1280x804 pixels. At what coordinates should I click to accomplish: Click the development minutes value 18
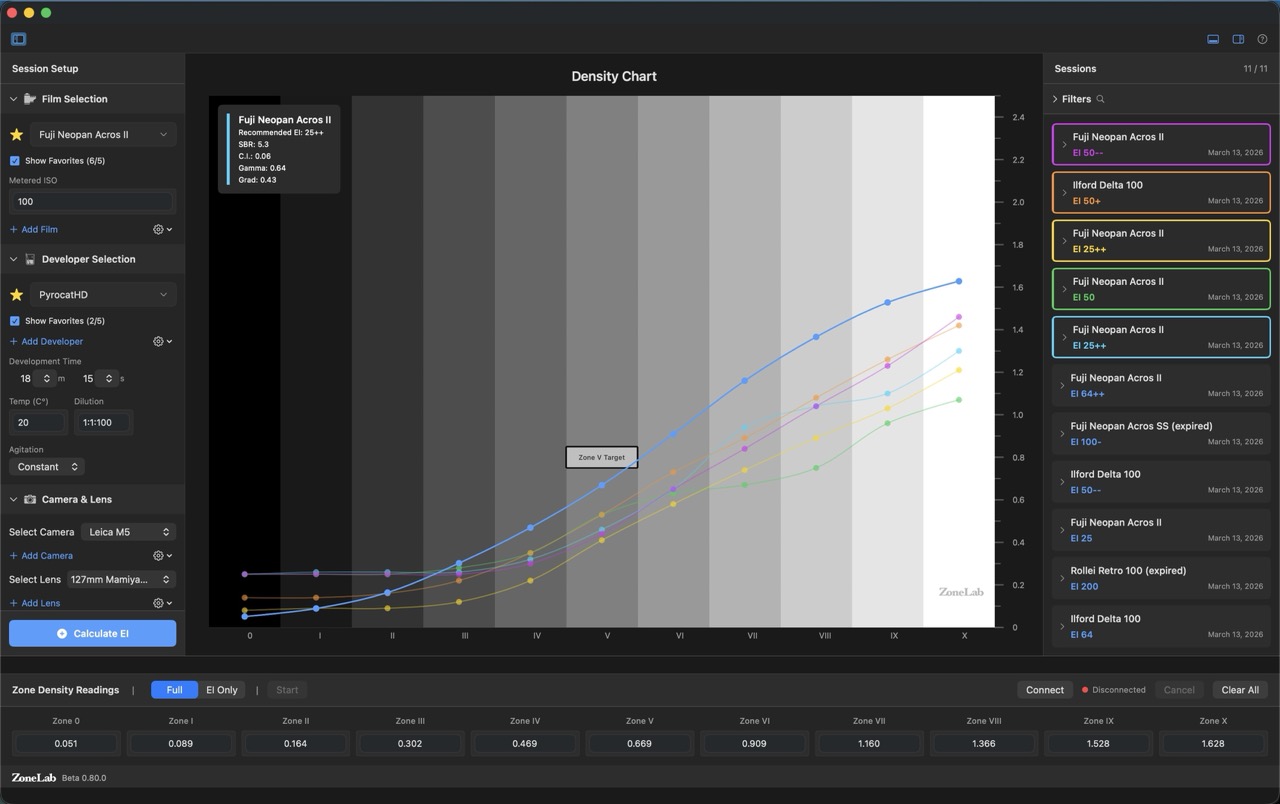point(25,379)
